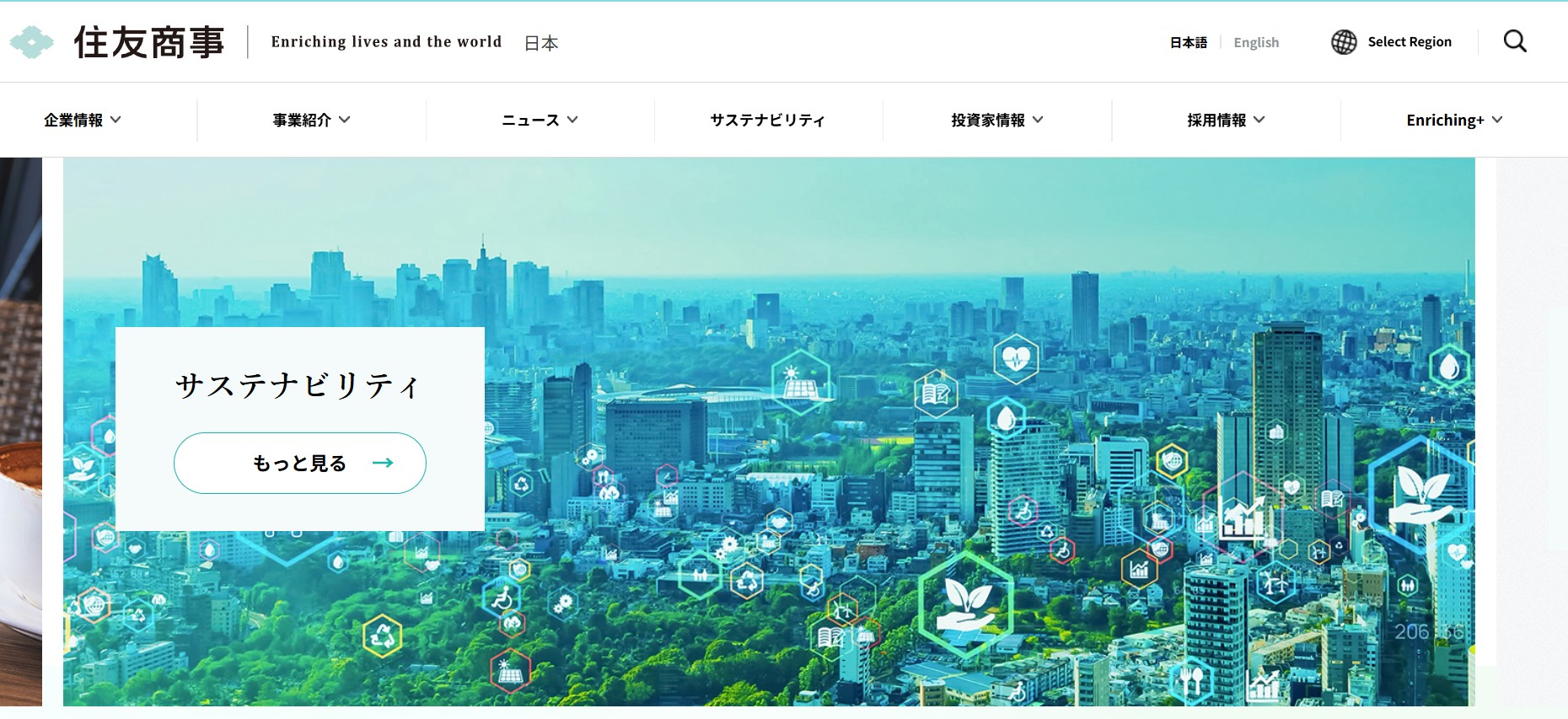
Task: Click the 住友商事 company name logo
Action: click(149, 42)
